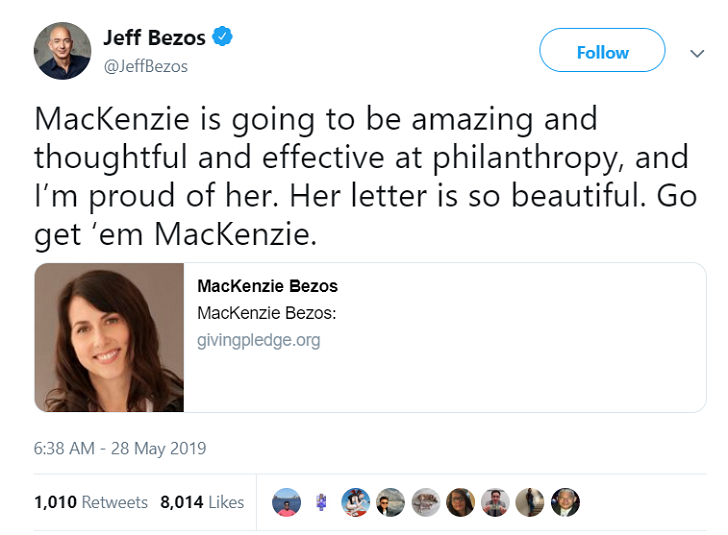Screen dimensions: 728x535
Task: Follow the @JeffBezos account
Action: [x=602, y=50]
